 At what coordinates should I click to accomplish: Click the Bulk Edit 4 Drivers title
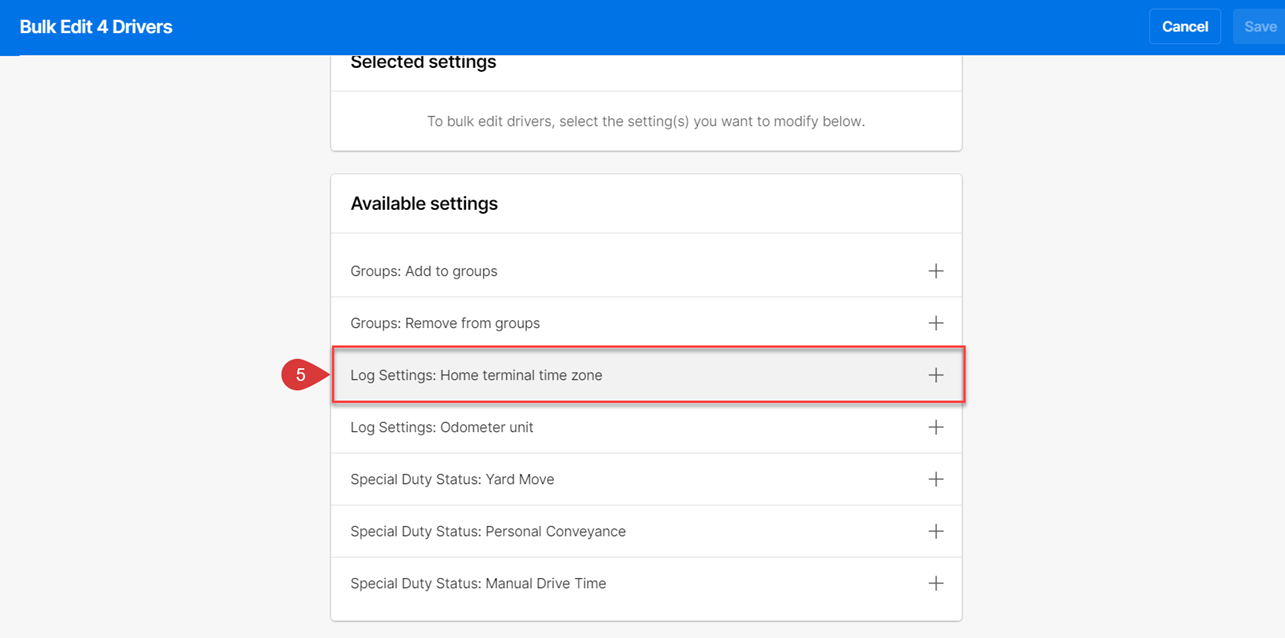[96, 27]
